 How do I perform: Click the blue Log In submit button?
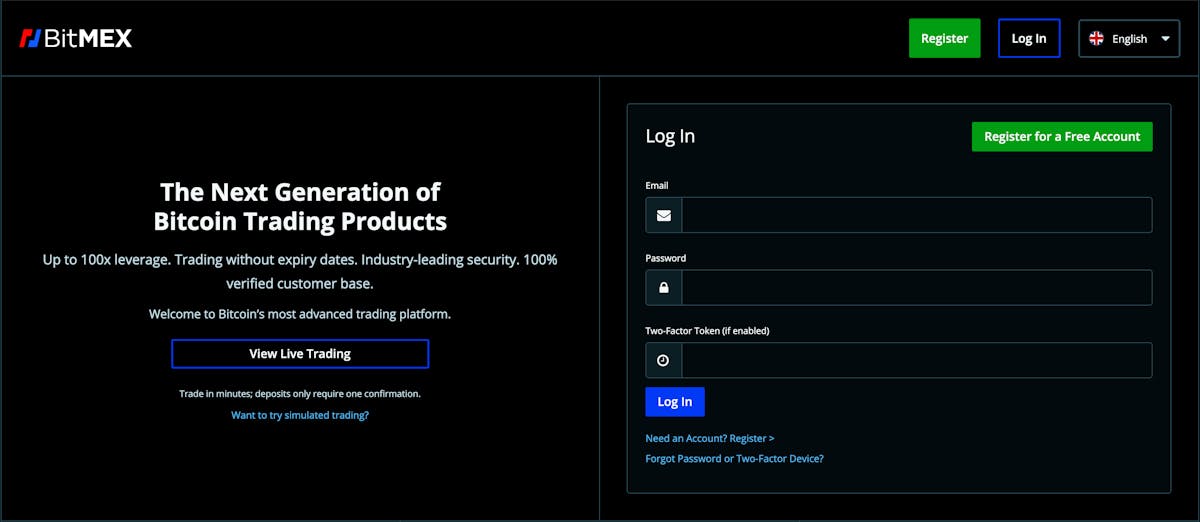click(675, 402)
